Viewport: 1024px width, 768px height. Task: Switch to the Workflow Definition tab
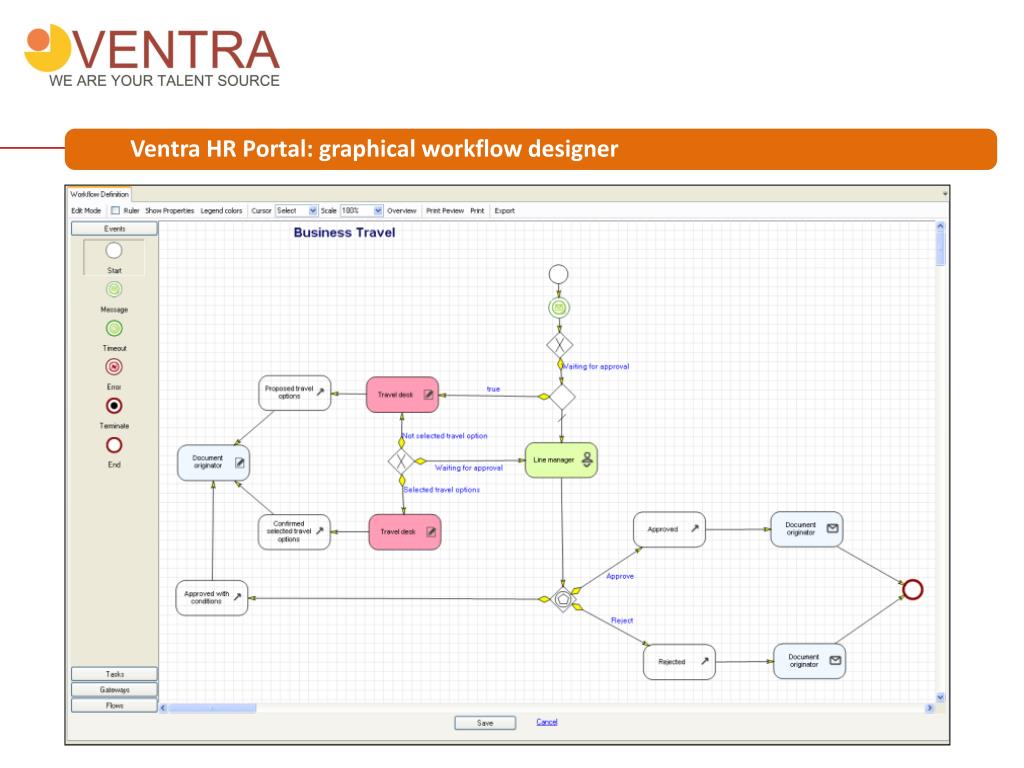(x=99, y=194)
